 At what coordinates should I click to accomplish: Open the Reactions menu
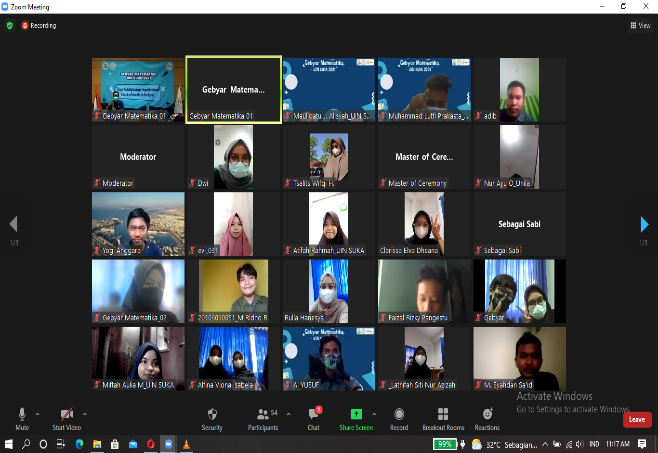click(487, 419)
